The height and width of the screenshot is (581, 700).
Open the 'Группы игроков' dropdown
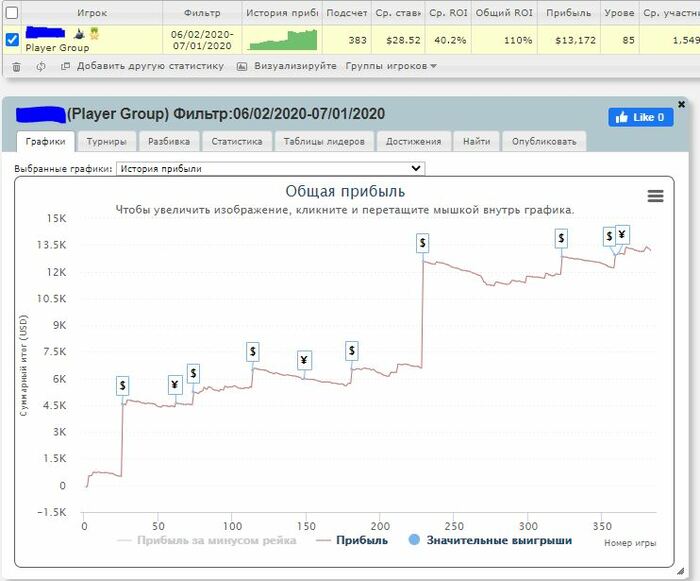click(x=391, y=66)
